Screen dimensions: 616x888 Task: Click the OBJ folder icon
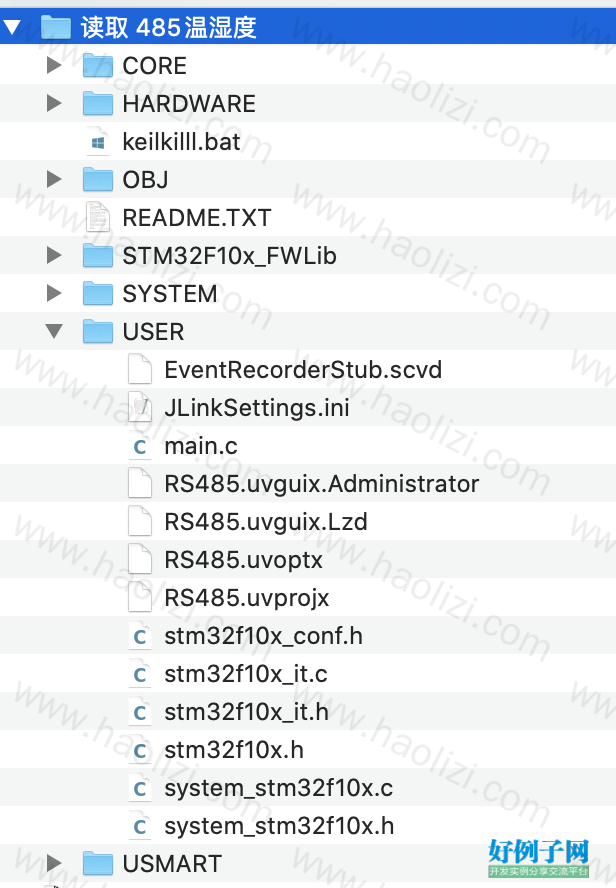[x=97, y=180]
